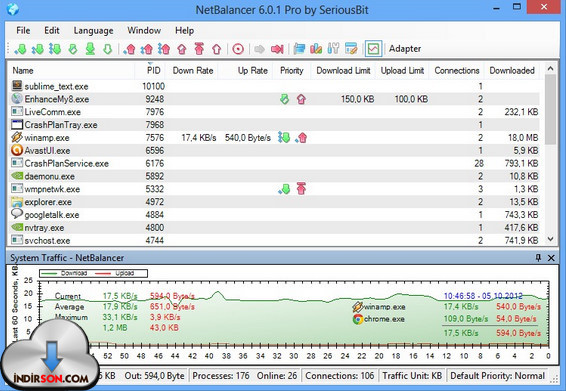This screenshot has width=566, height=391.
Task: Open the Help menu
Action: pyautogui.click(x=184, y=30)
